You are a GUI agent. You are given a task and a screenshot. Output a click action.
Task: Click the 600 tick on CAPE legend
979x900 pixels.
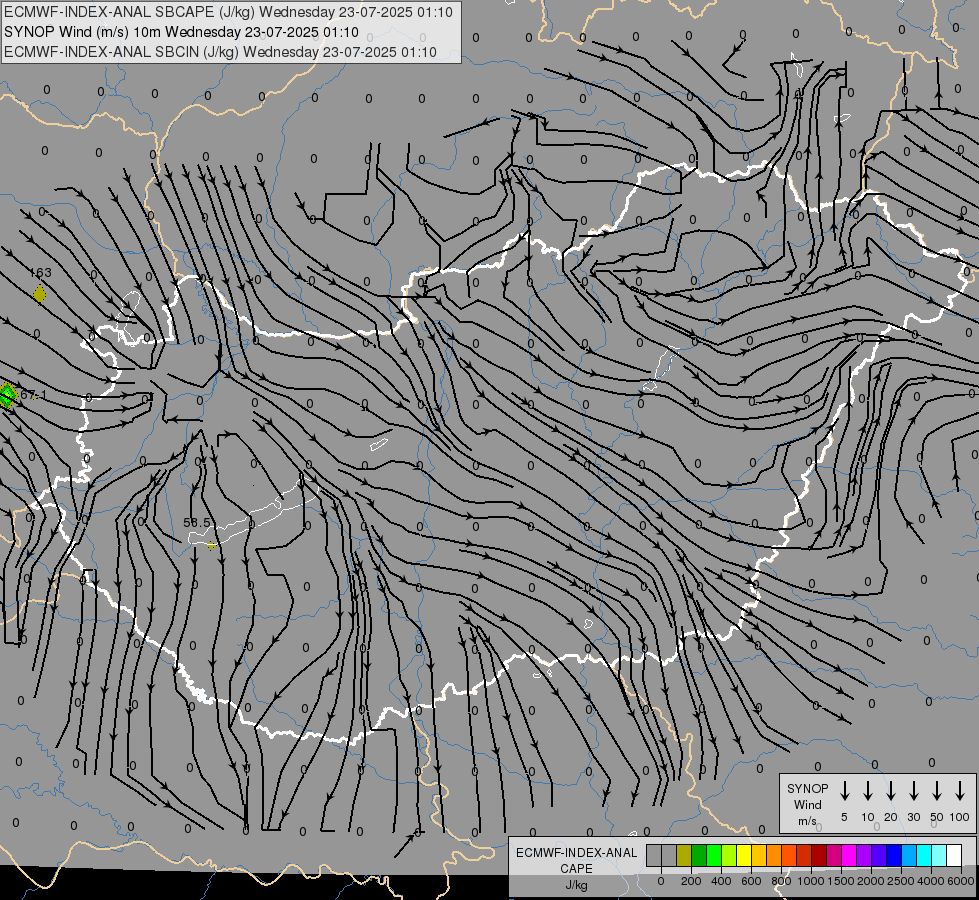[x=751, y=881]
